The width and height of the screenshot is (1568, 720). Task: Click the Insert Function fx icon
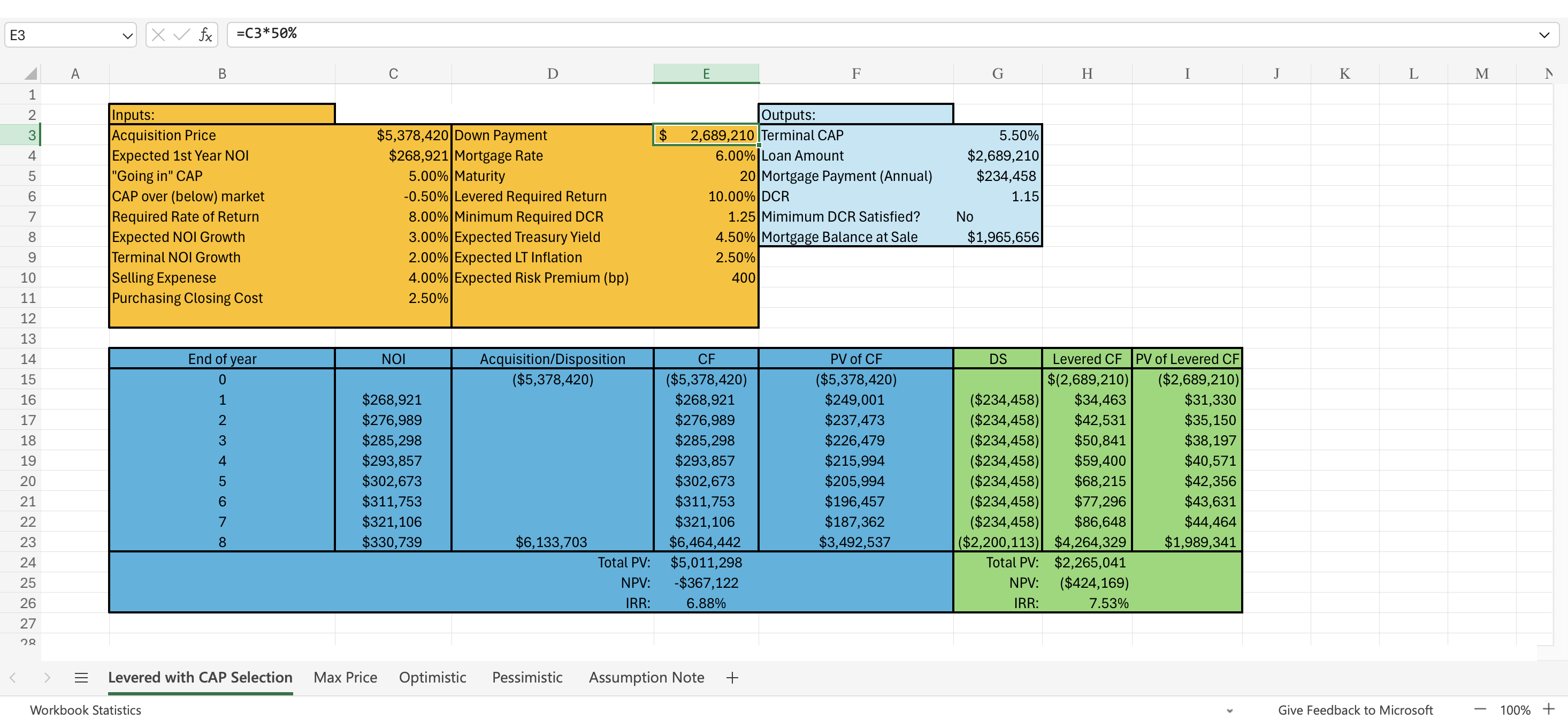coord(206,35)
